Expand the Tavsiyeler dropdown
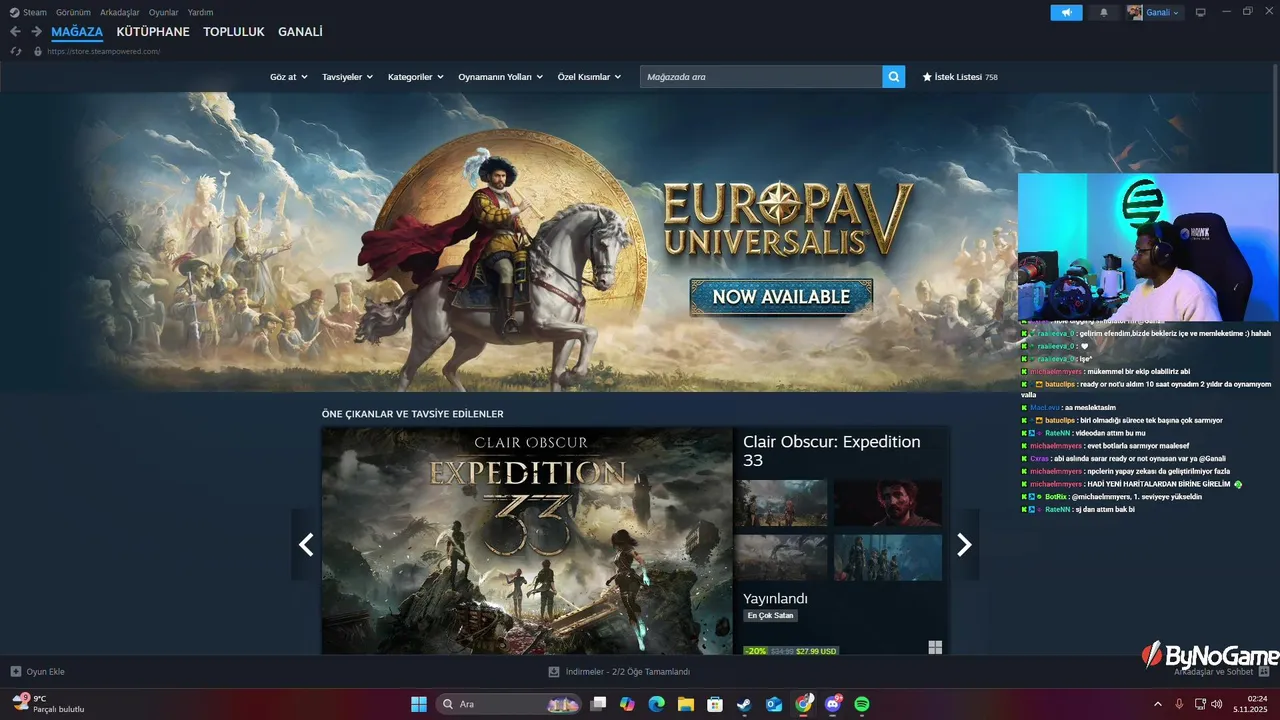 (x=348, y=77)
